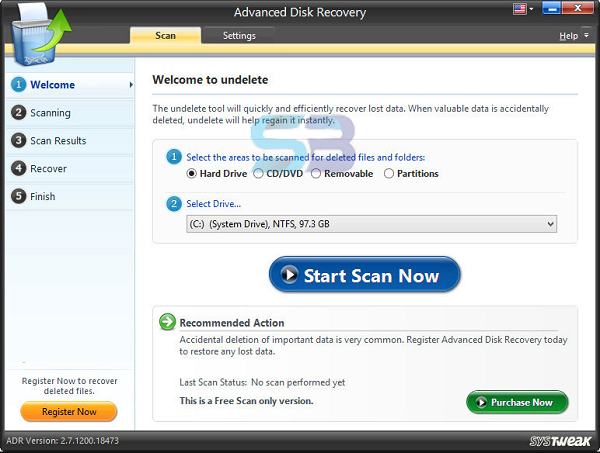Click the 'Recommended Action' heading
Image resolution: width=600 pixels, height=453 pixels.
coord(232,323)
